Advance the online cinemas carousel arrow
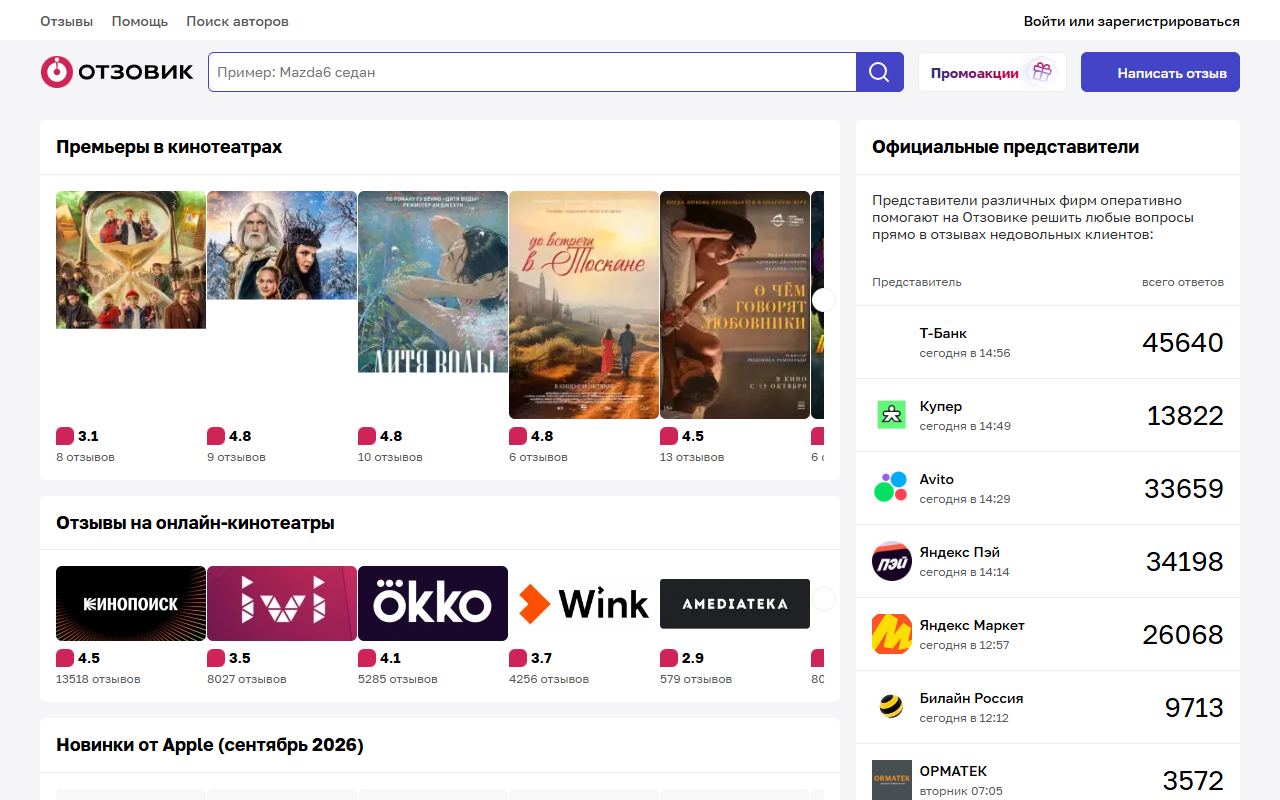This screenshot has height=800, width=1280. tap(823, 599)
